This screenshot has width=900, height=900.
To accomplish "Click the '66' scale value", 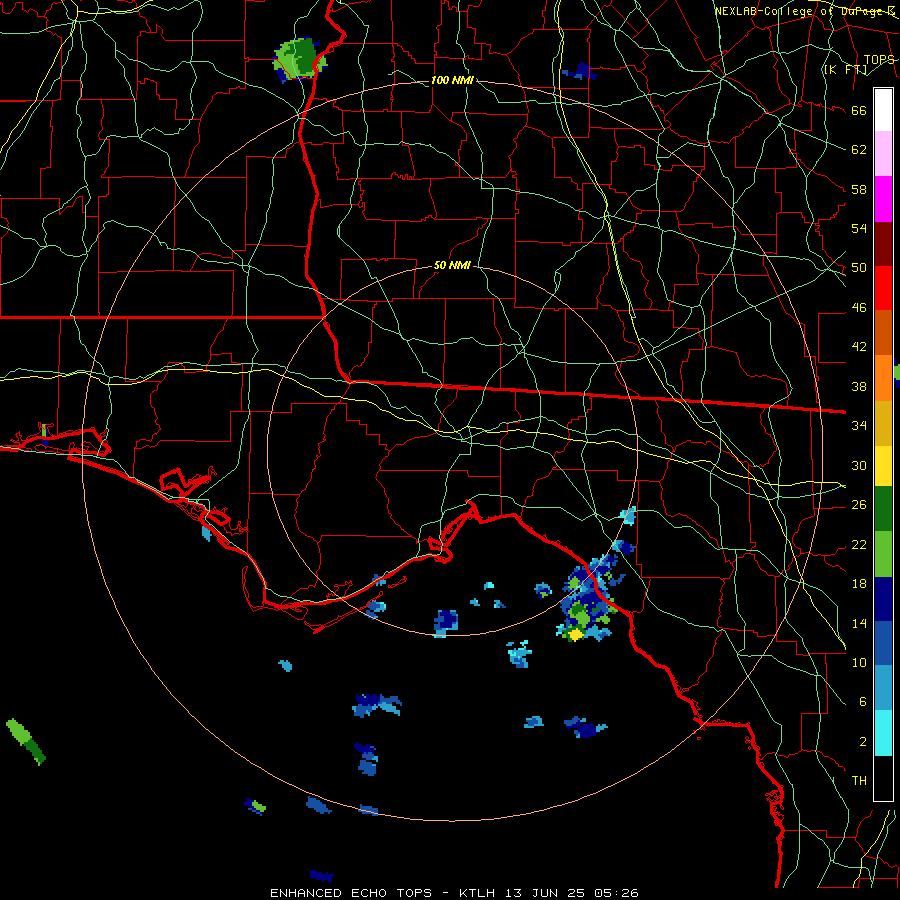I will (x=859, y=110).
